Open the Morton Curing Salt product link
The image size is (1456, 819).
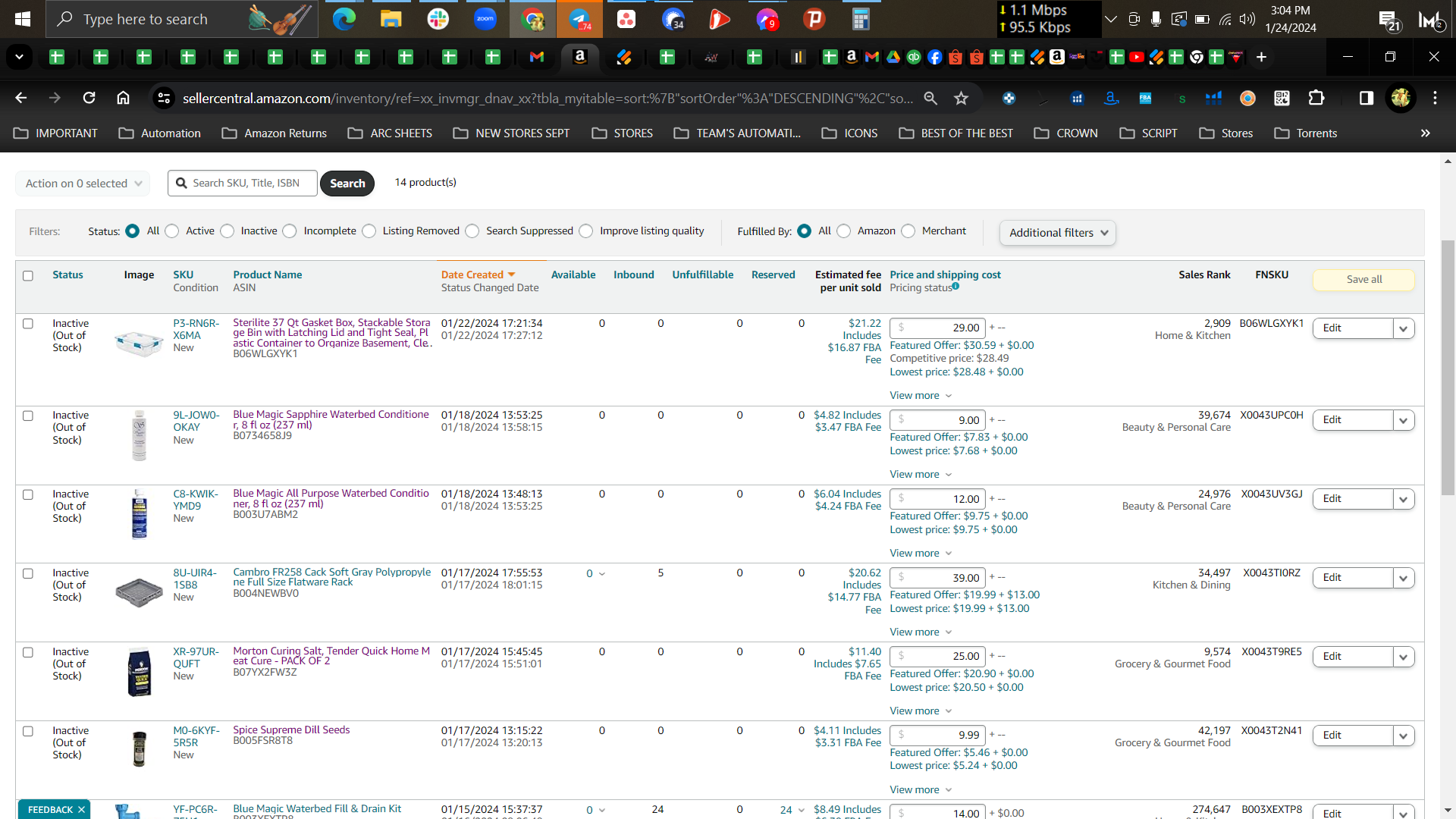pos(331,656)
